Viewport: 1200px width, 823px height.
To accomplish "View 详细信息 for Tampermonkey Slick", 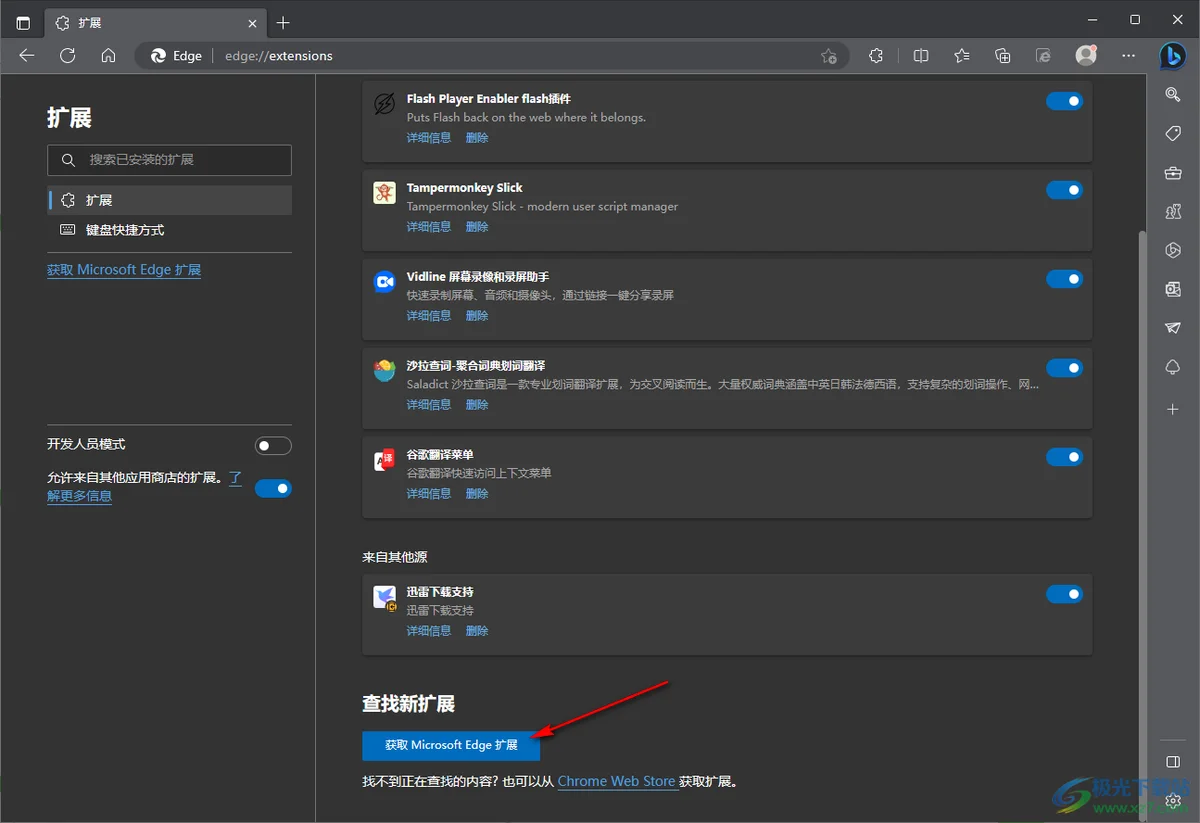I will (x=429, y=227).
